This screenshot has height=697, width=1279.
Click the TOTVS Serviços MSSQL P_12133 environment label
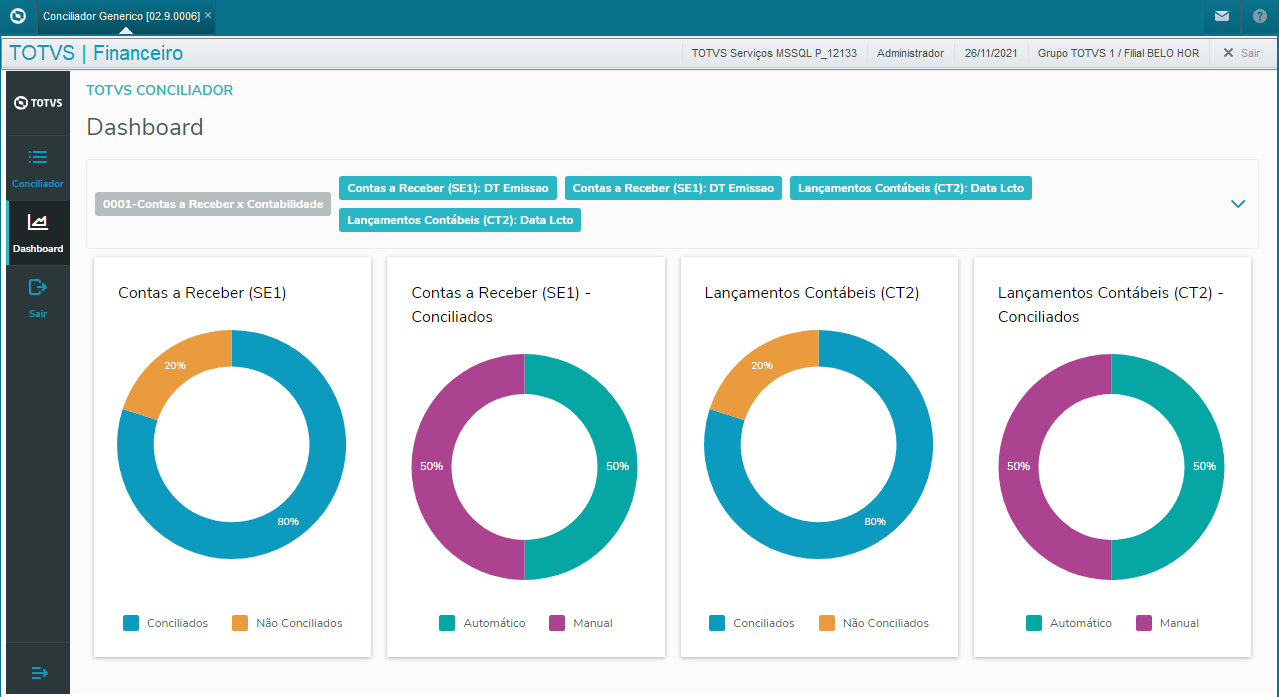coord(774,53)
